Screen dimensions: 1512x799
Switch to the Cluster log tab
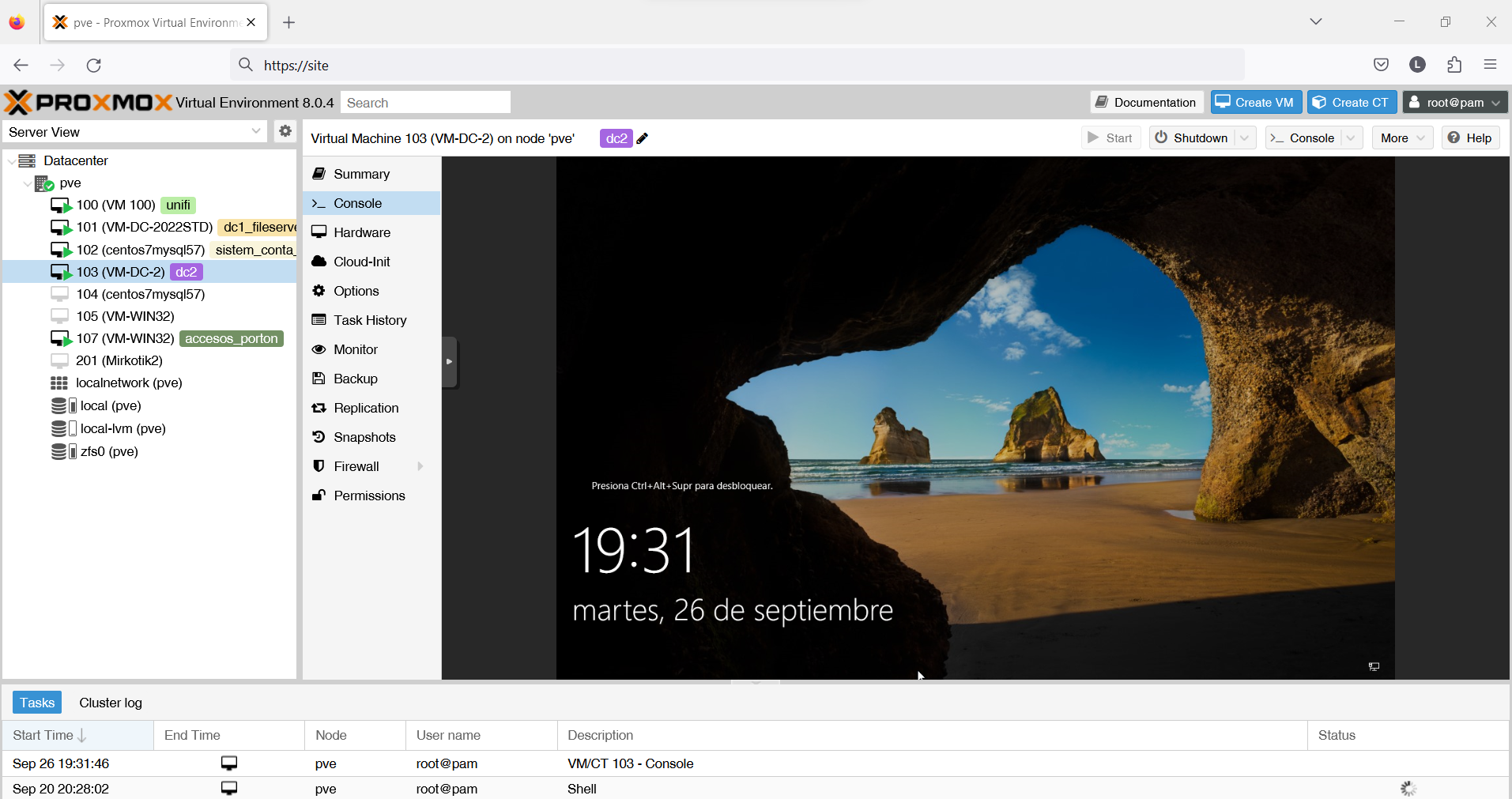111,703
